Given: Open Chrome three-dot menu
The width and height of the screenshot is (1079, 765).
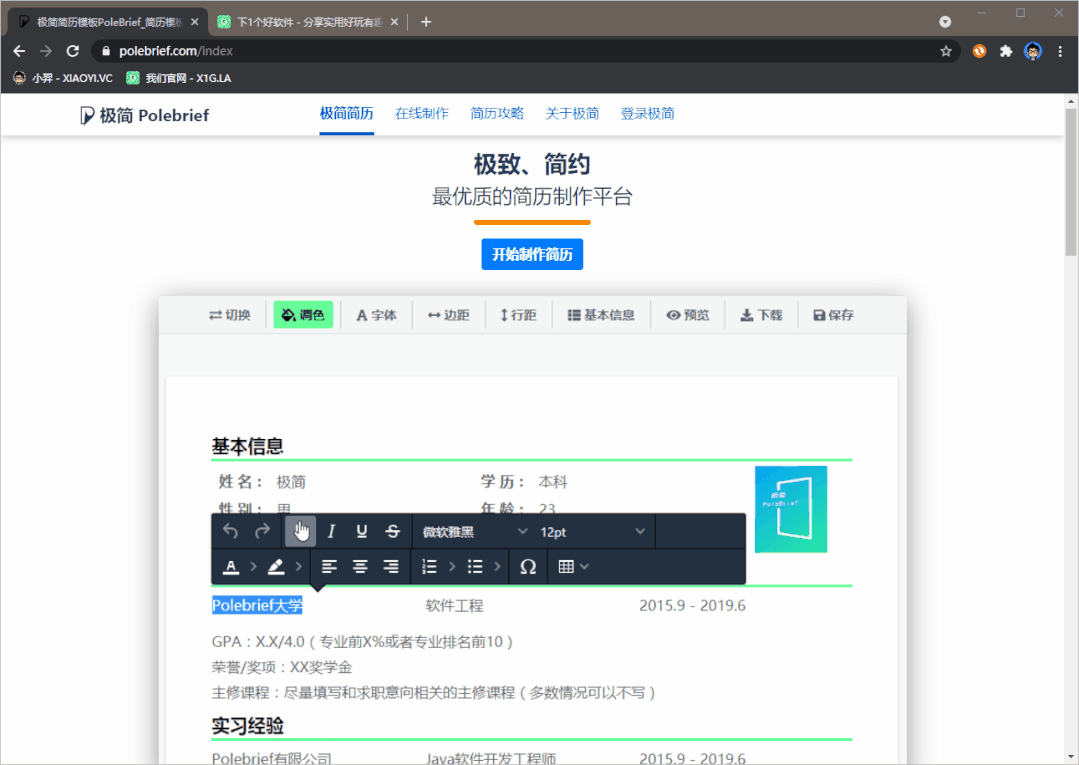Looking at the screenshot, I should point(1060,51).
